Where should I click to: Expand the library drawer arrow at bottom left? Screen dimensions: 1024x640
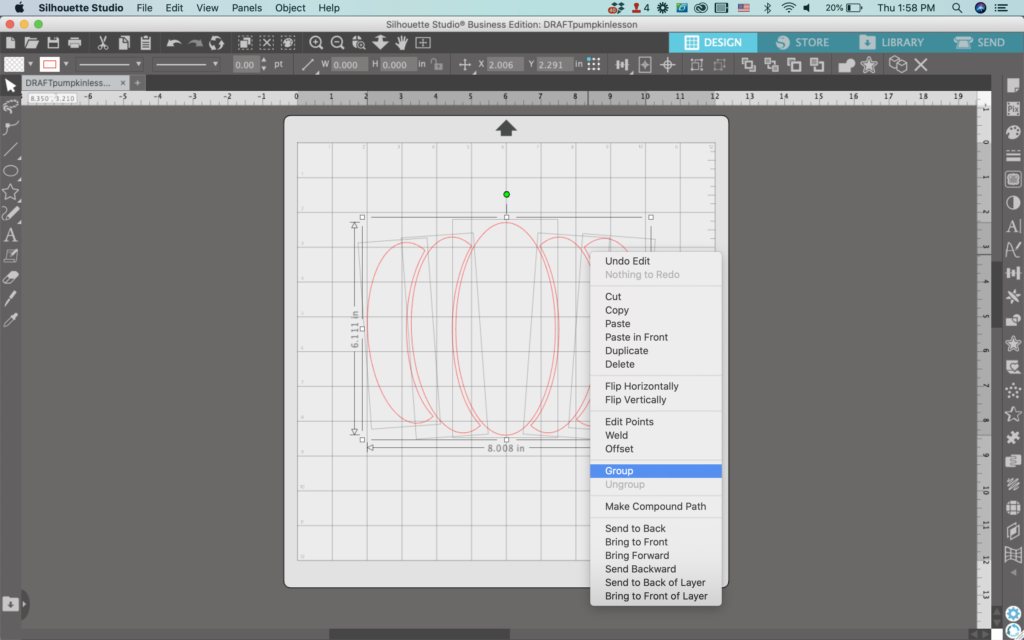(x=24, y=604)
